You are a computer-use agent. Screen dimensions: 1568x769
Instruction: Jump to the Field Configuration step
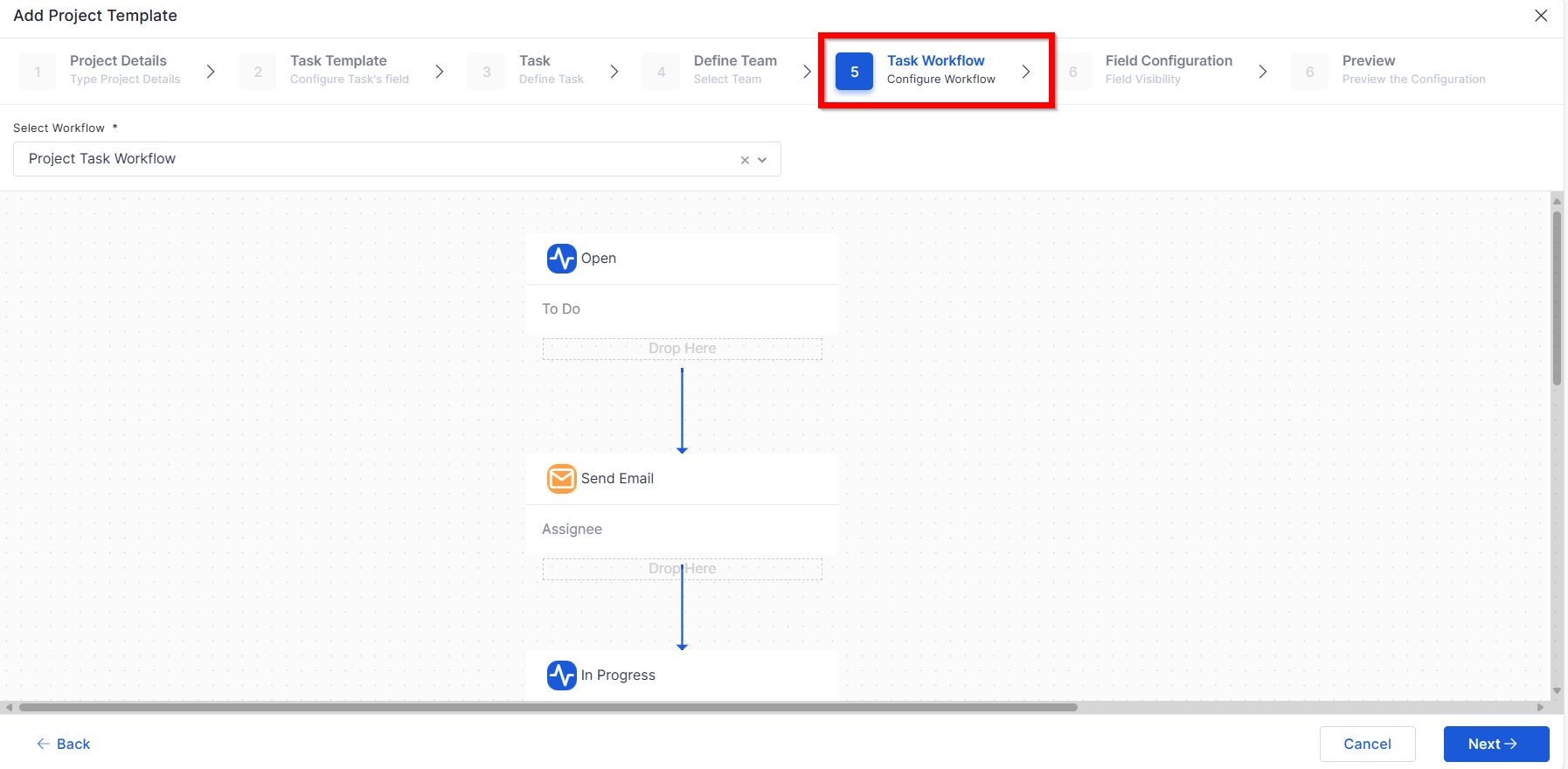pos(1169,69)
